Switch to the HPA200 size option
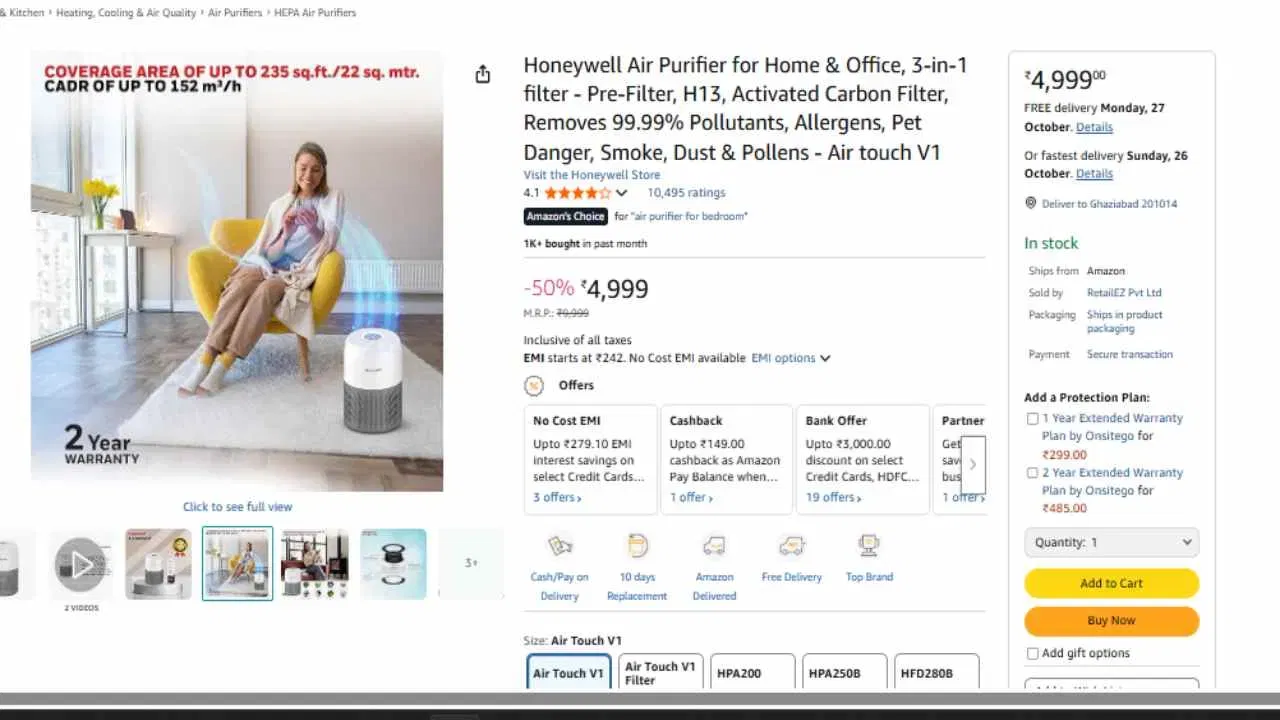Screen dimensions: 1280x720 752,672
